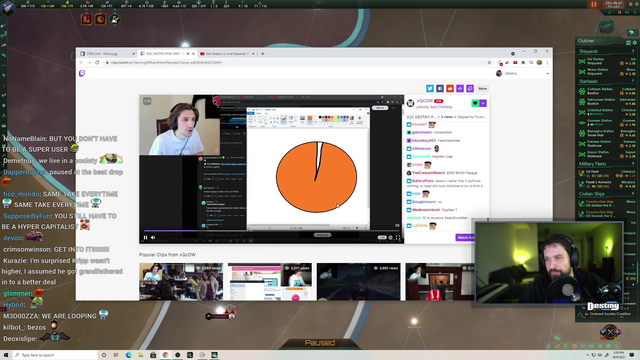Collapse the Civilian Ships section in Outliner
640x360 pixels.
(607, 194)
